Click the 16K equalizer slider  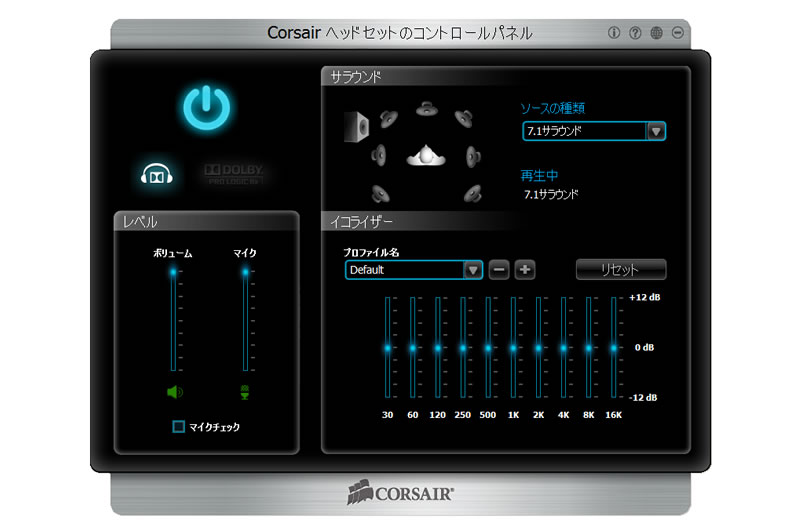(614, 347)
